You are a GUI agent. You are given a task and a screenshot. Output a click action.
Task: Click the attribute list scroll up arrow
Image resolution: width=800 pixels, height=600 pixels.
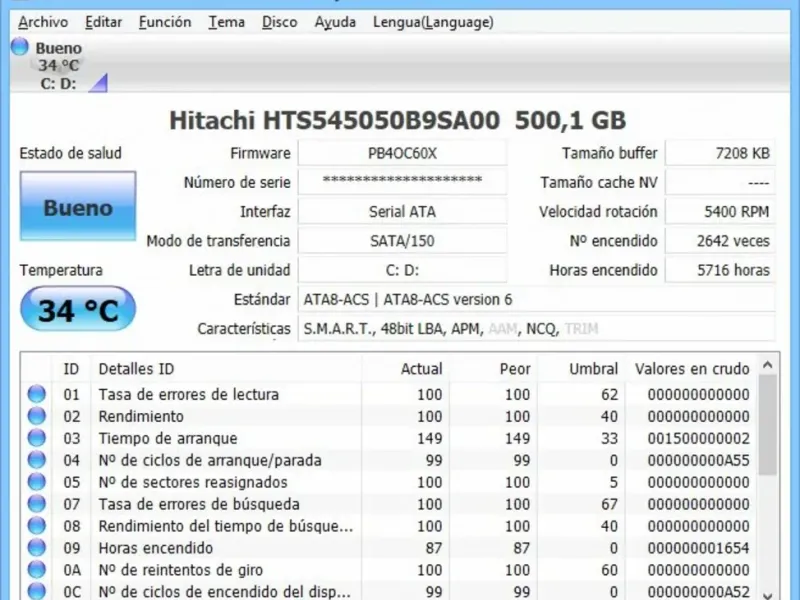[768, 365]
